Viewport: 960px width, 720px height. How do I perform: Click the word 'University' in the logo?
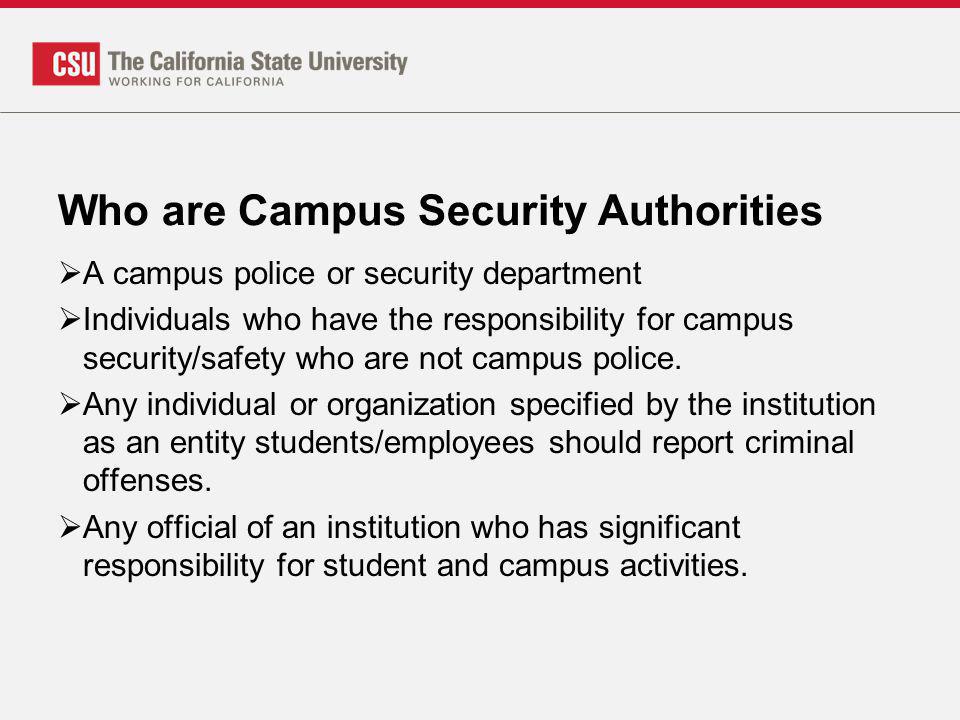(x=358, y=62)
